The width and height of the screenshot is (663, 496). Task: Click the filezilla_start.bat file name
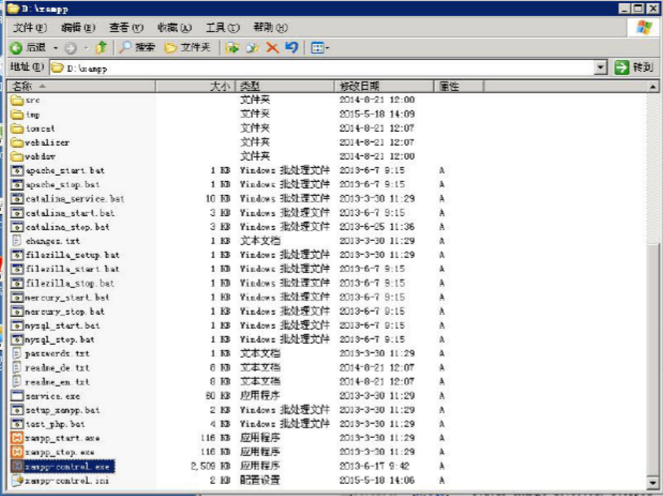(72, 269)
